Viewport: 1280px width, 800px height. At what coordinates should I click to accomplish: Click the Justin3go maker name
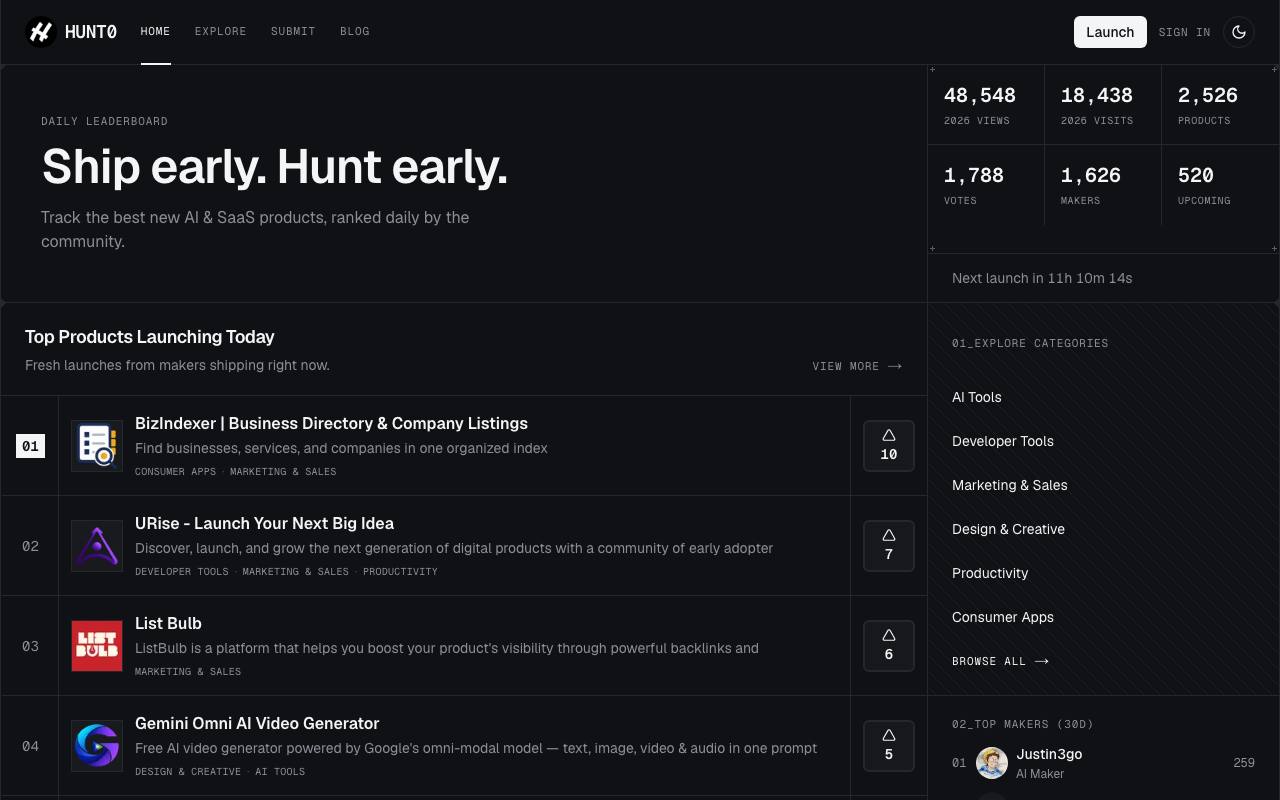(x=1049, y=754)
